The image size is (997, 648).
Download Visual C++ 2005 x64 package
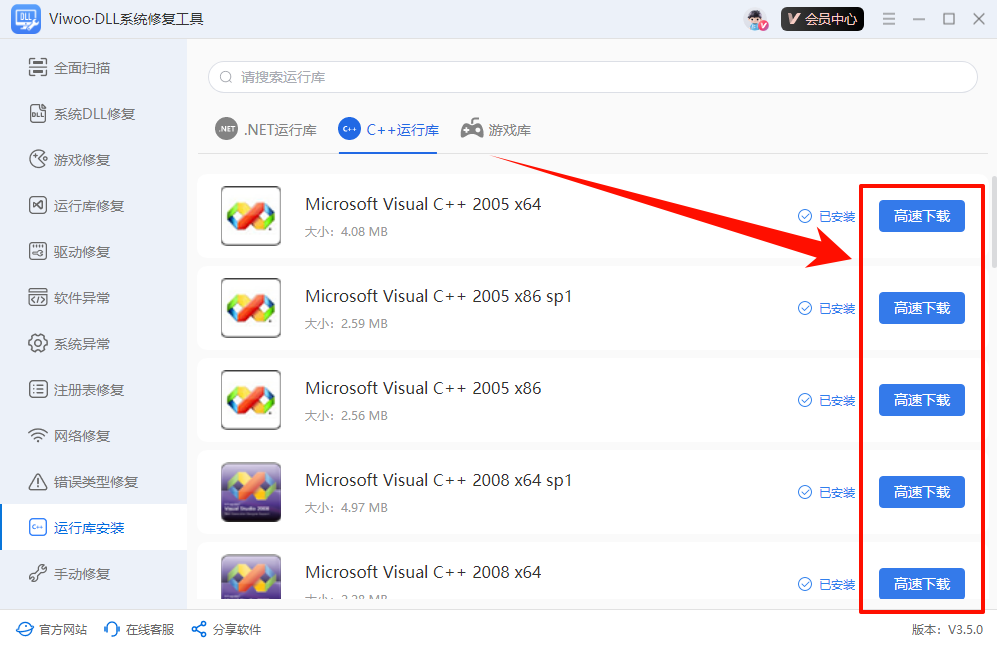921,216
